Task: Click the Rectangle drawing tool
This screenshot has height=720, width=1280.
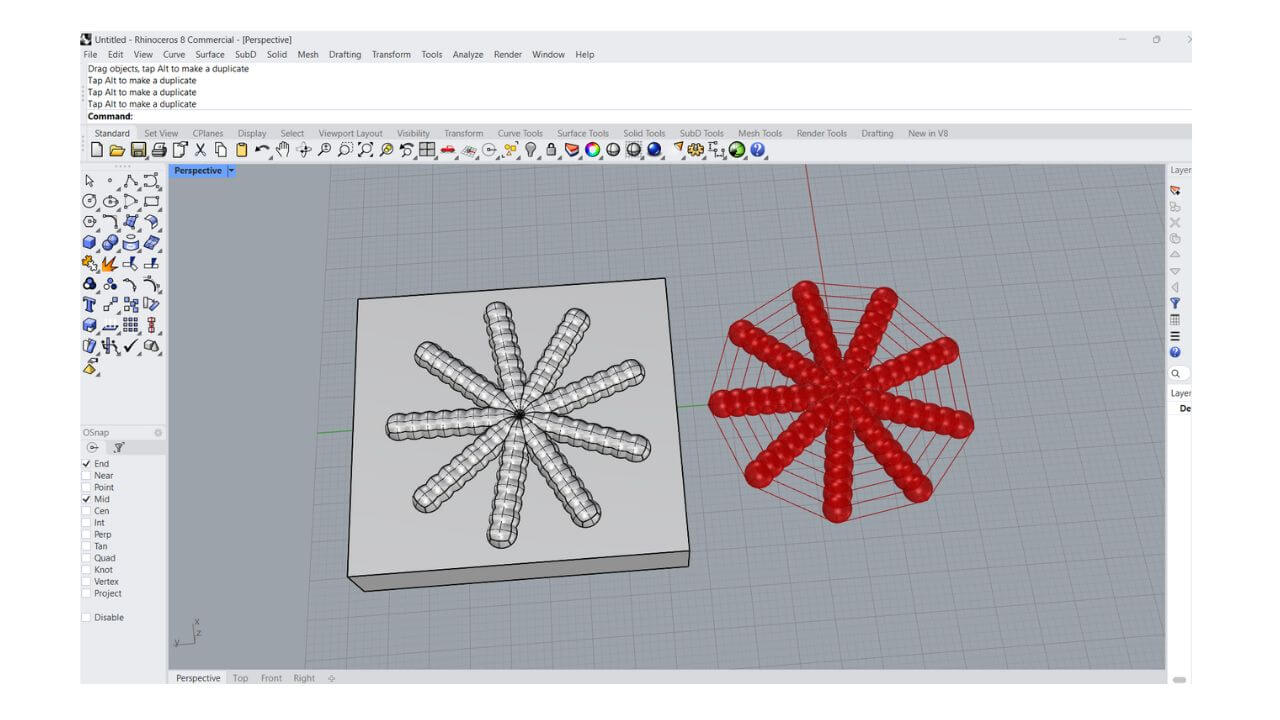Action: click(151, 201)
